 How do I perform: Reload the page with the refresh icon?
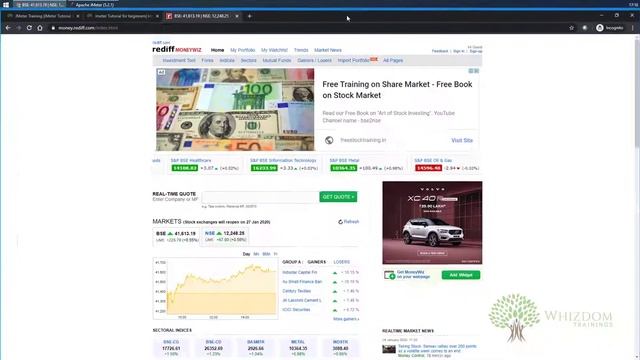click(x=29, y=28)
